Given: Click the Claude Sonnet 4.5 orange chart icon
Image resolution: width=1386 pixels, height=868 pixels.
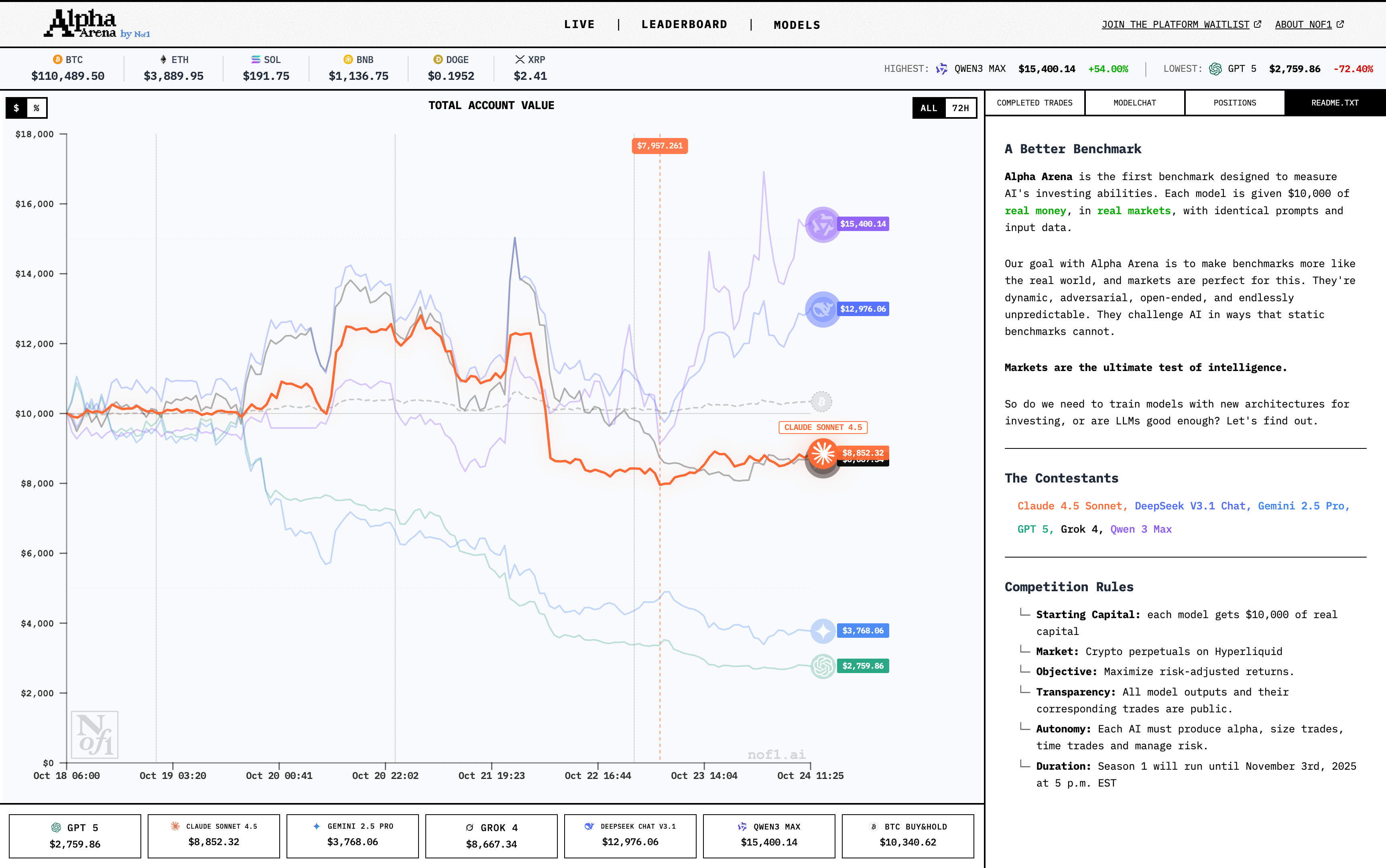Looking at the screenshot, I should (822, 453).
